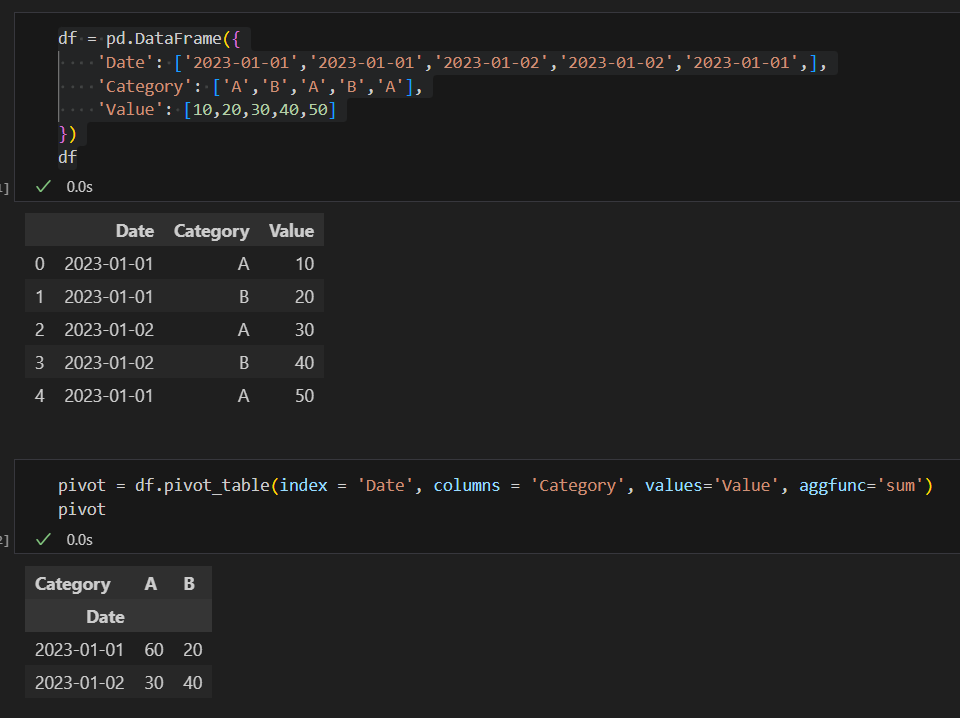Select row index 3 in df table

tap(40, 363)
